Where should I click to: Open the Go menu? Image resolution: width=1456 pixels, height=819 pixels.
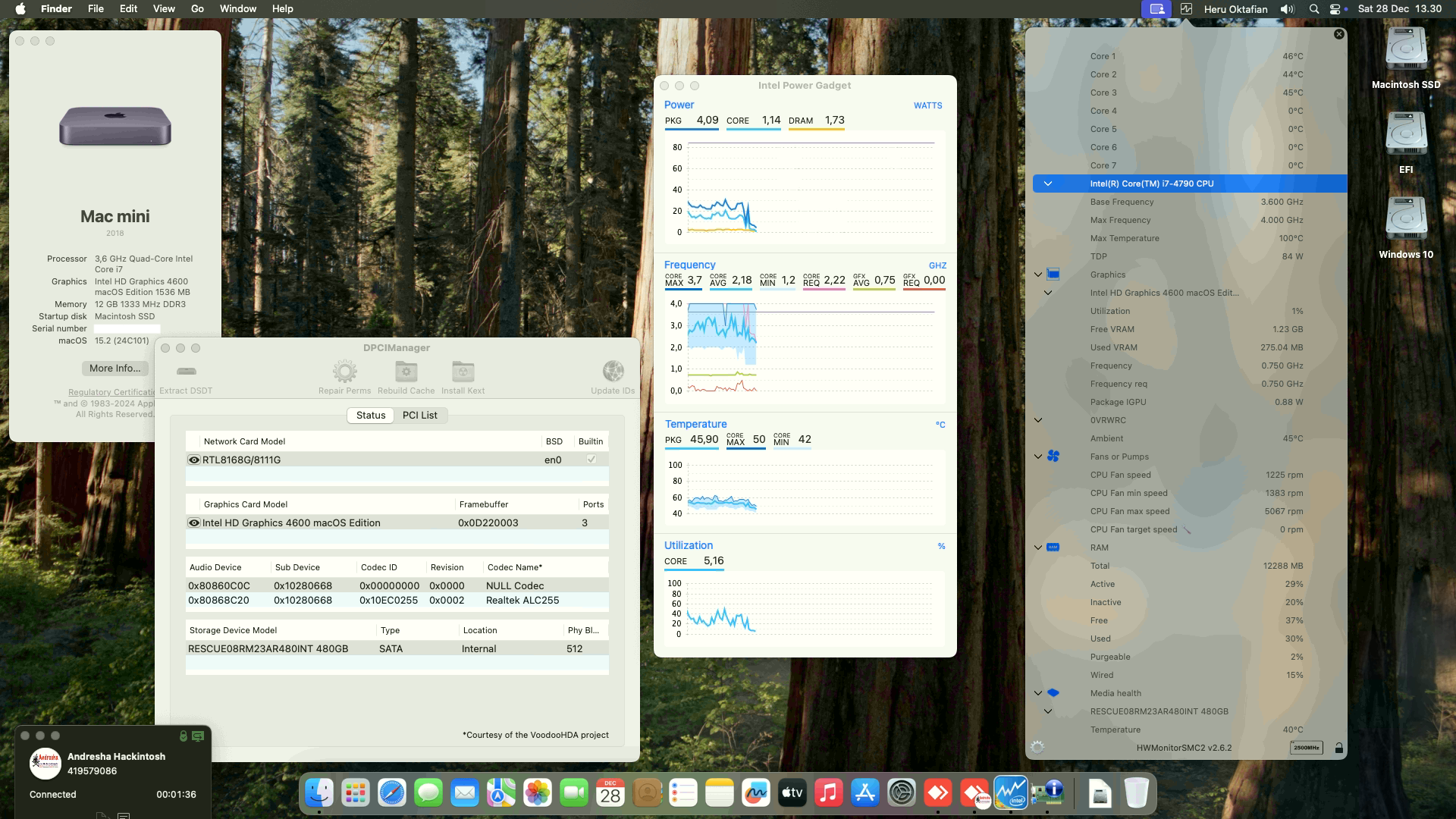tap(197, 9)
